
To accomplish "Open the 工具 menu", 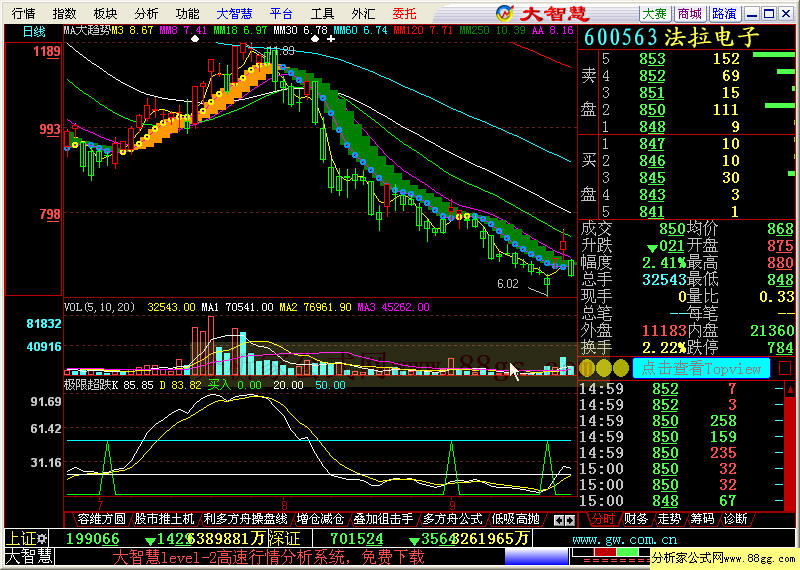I will point(322,13).
